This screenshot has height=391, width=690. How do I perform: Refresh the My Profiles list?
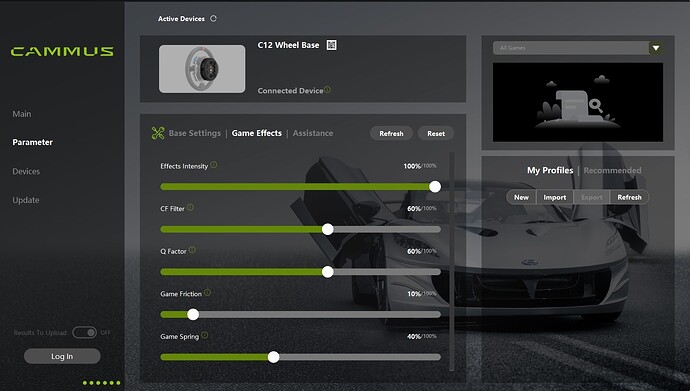[x=629, y=197]
